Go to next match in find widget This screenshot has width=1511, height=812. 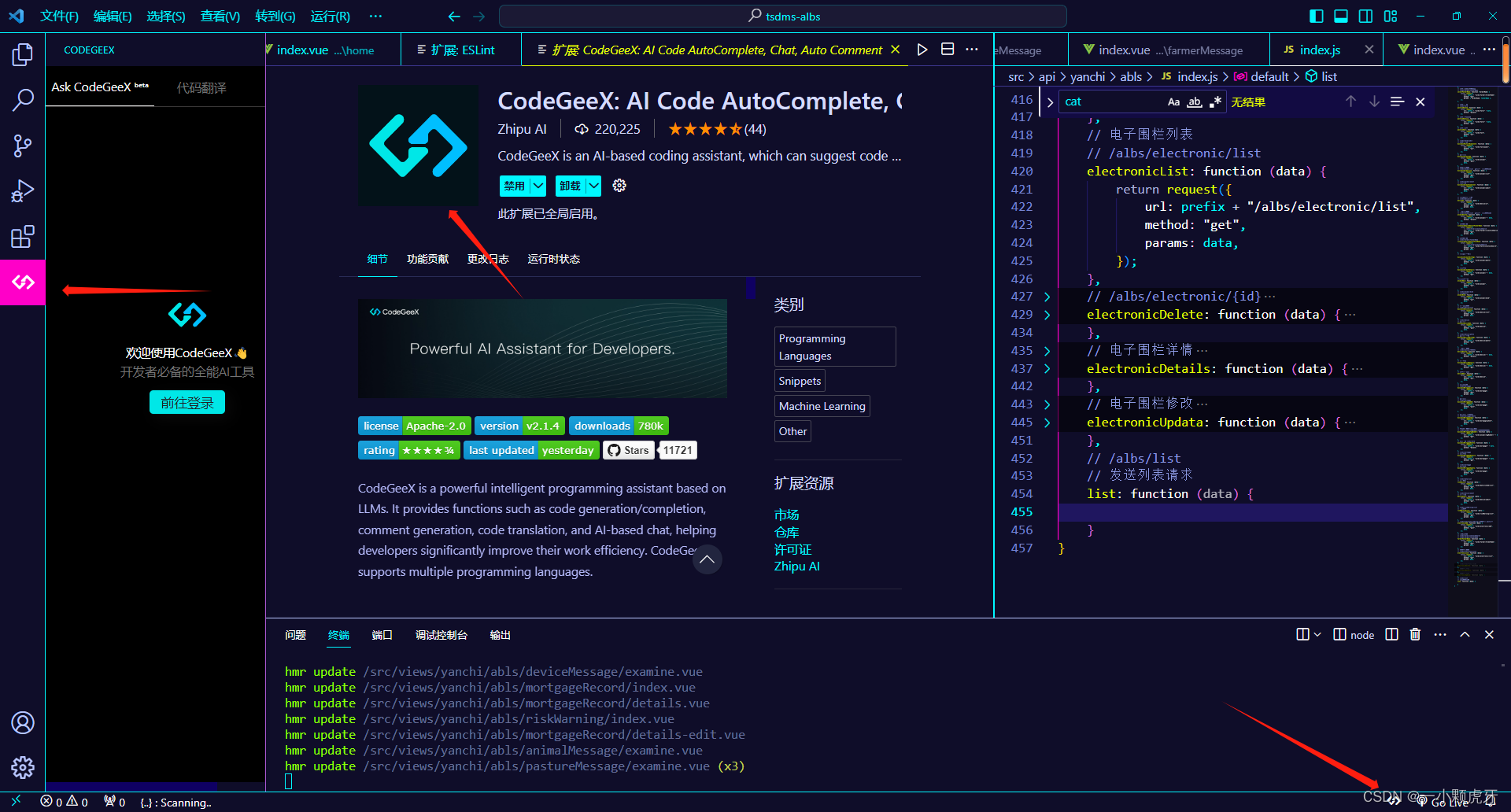(x=1374, y=101)
